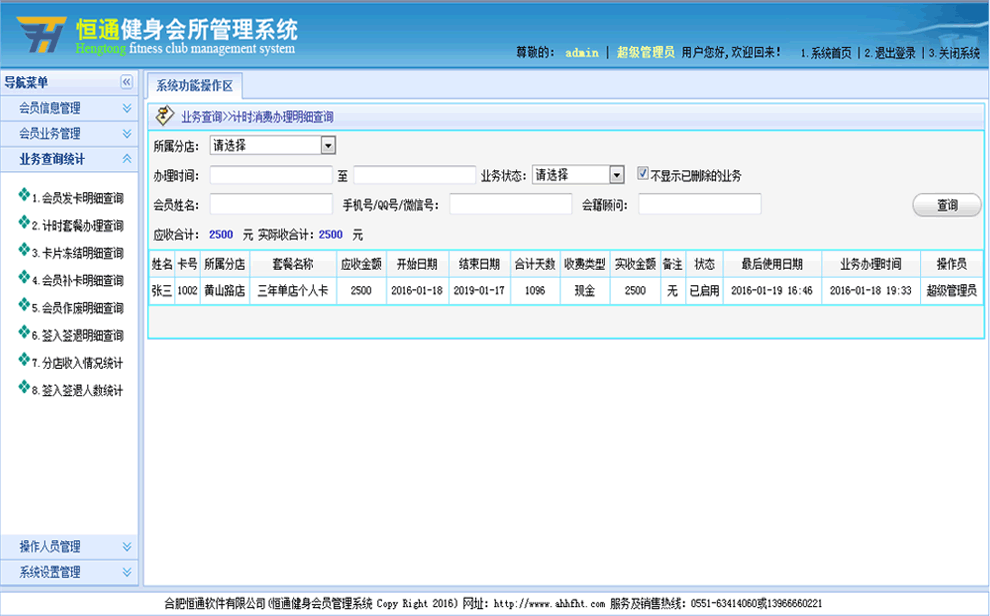
Task: Click the green icon beside 签入签退人数统计
Action: [x=24, y=387]
